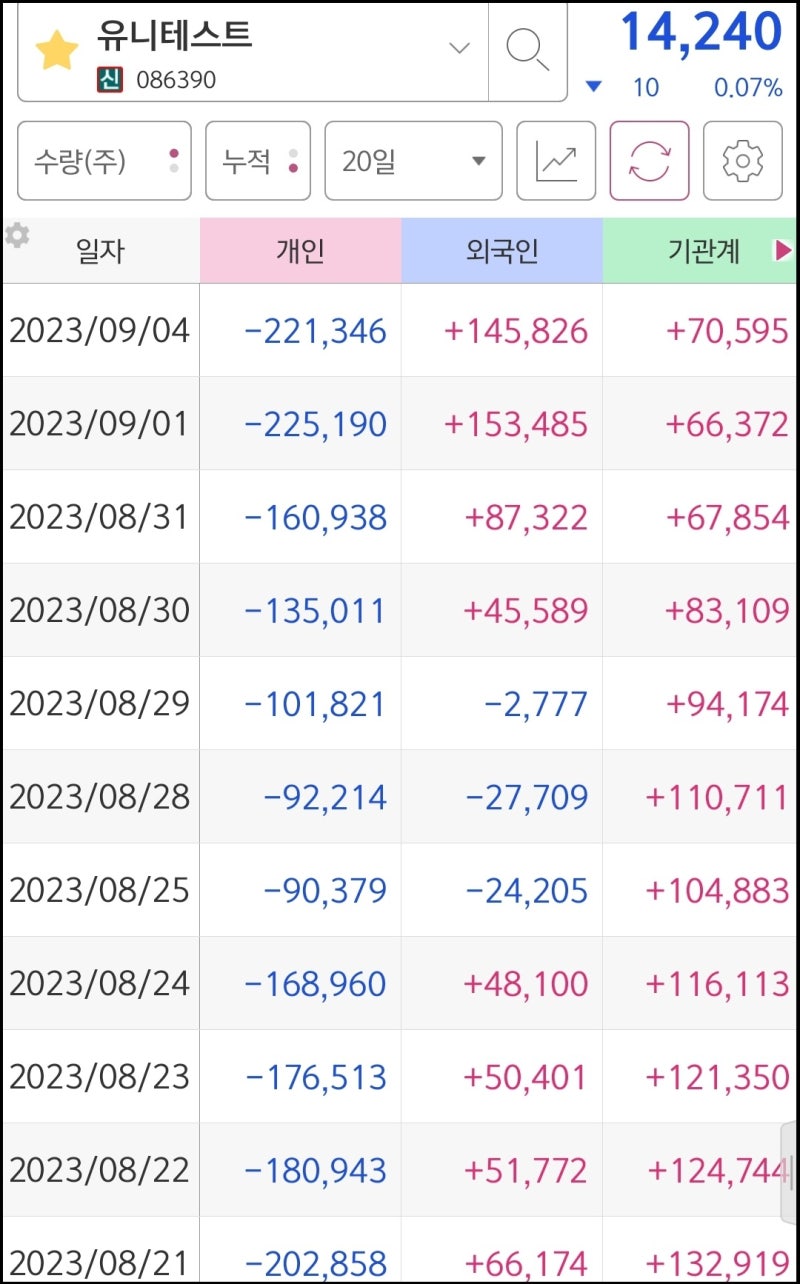Viewport: 800px width, 1284px height.
Task: Select the 2023/09/04 row
Action: tap(399, 331)
